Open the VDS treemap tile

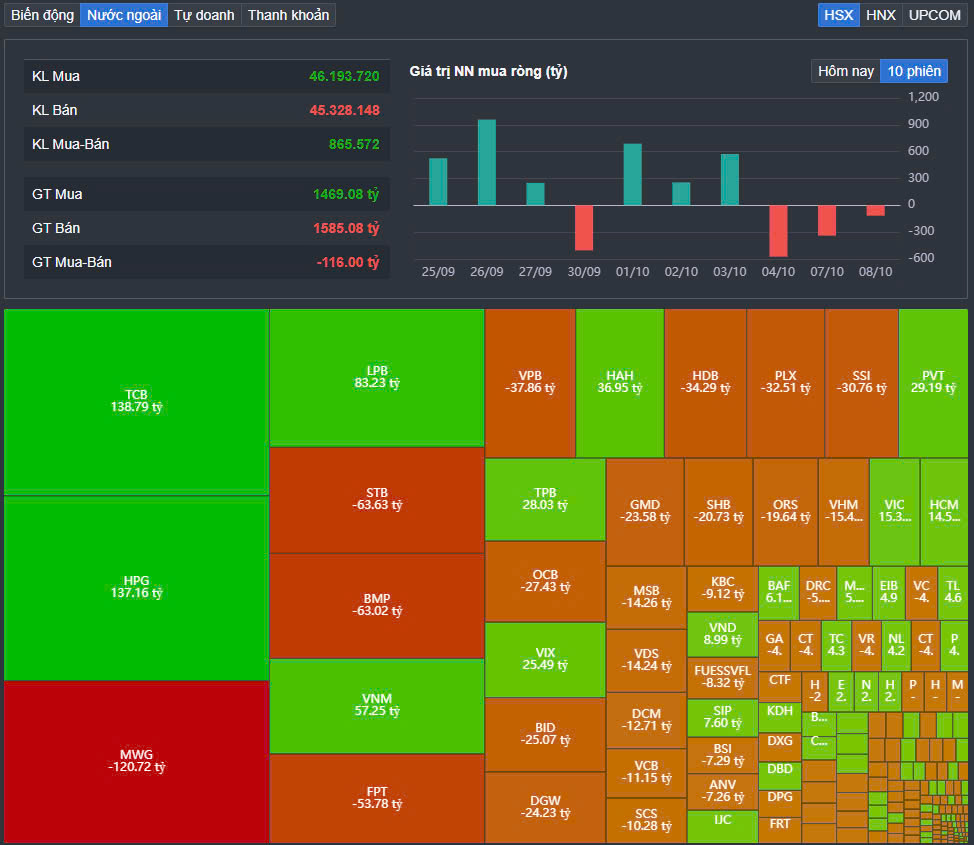coord(646,660)
